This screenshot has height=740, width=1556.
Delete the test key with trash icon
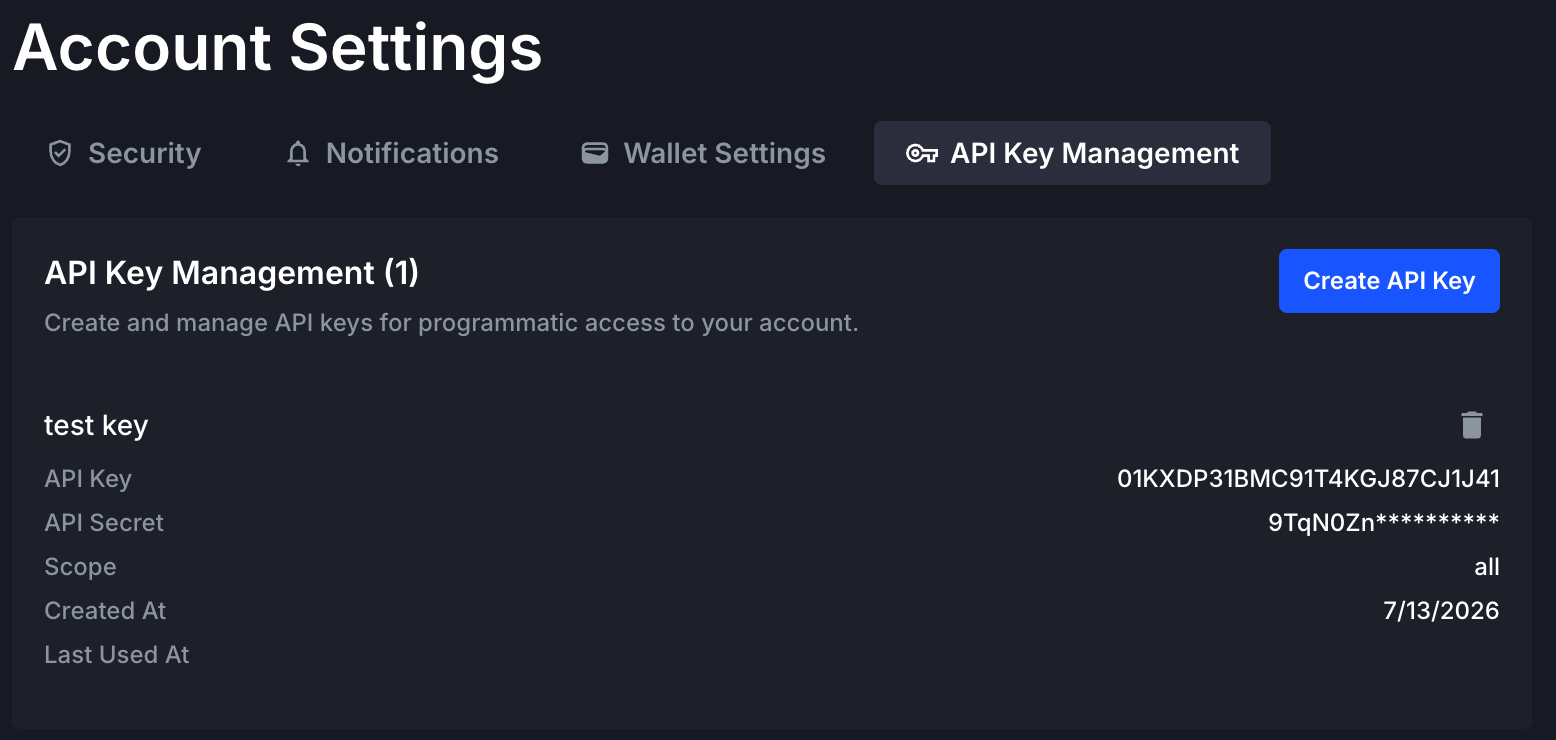click(x=1471, y=425)
